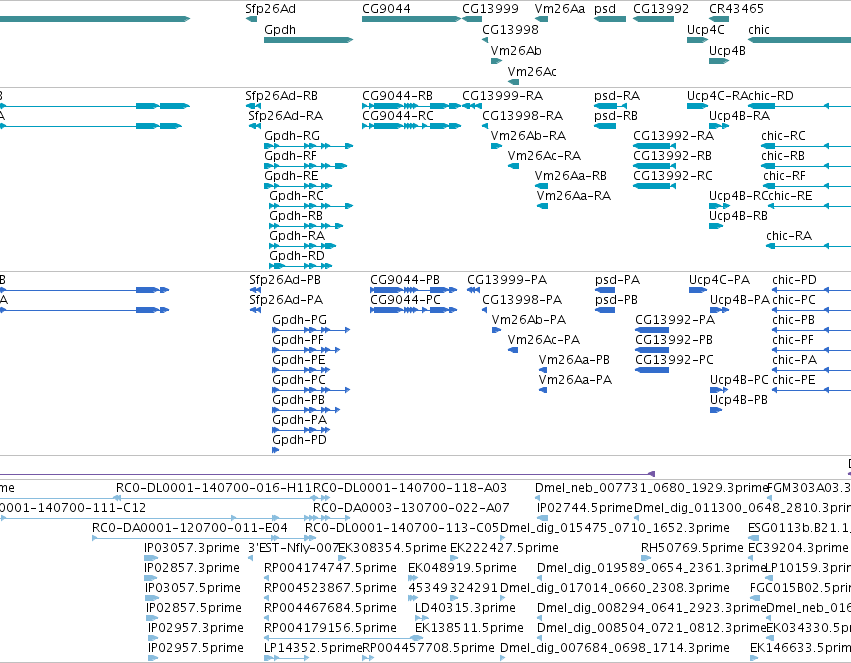Select protein Sfp26Ad-PB

point(285,280)
